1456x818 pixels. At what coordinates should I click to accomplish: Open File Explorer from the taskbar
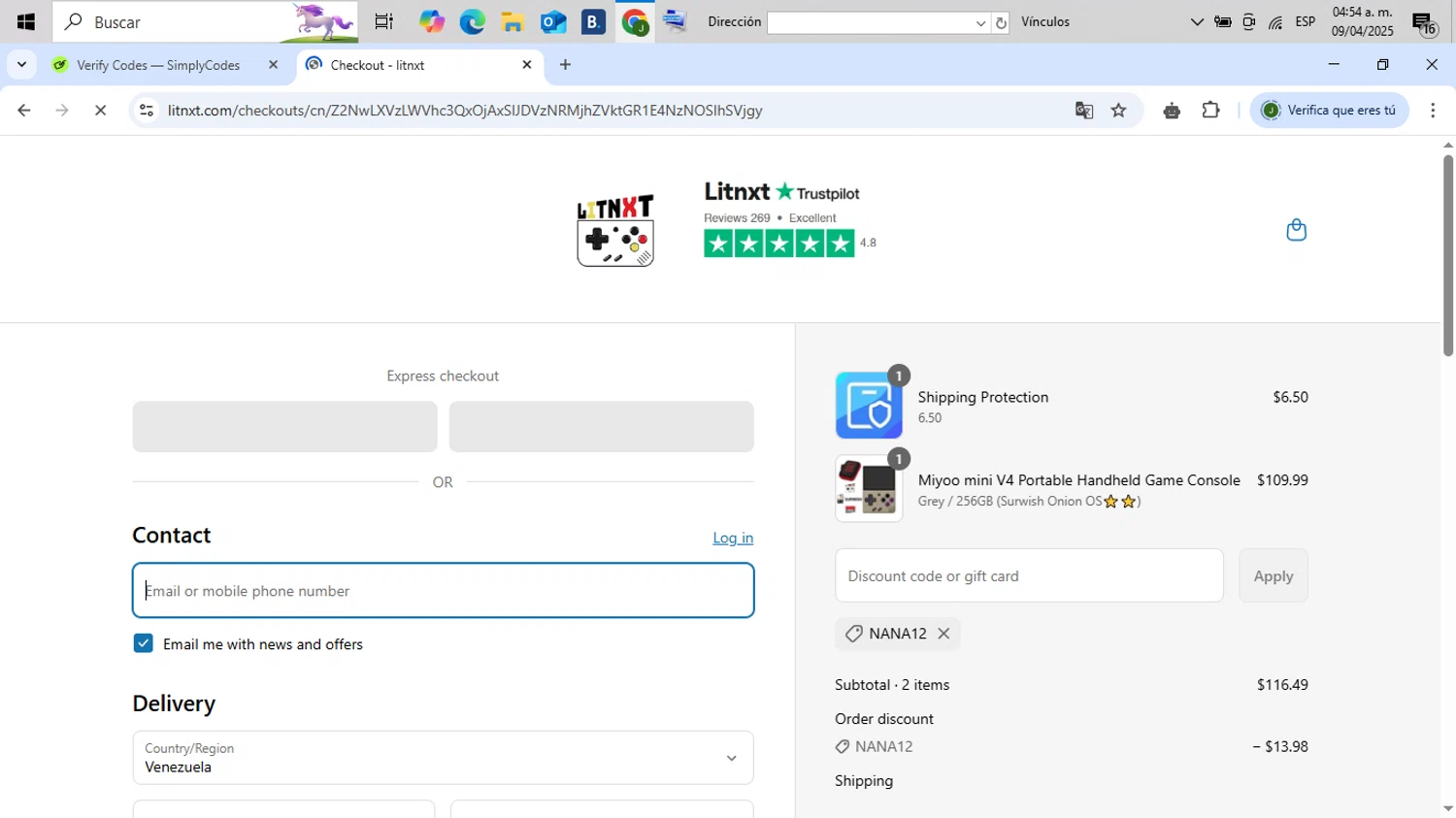click(513, 21)
